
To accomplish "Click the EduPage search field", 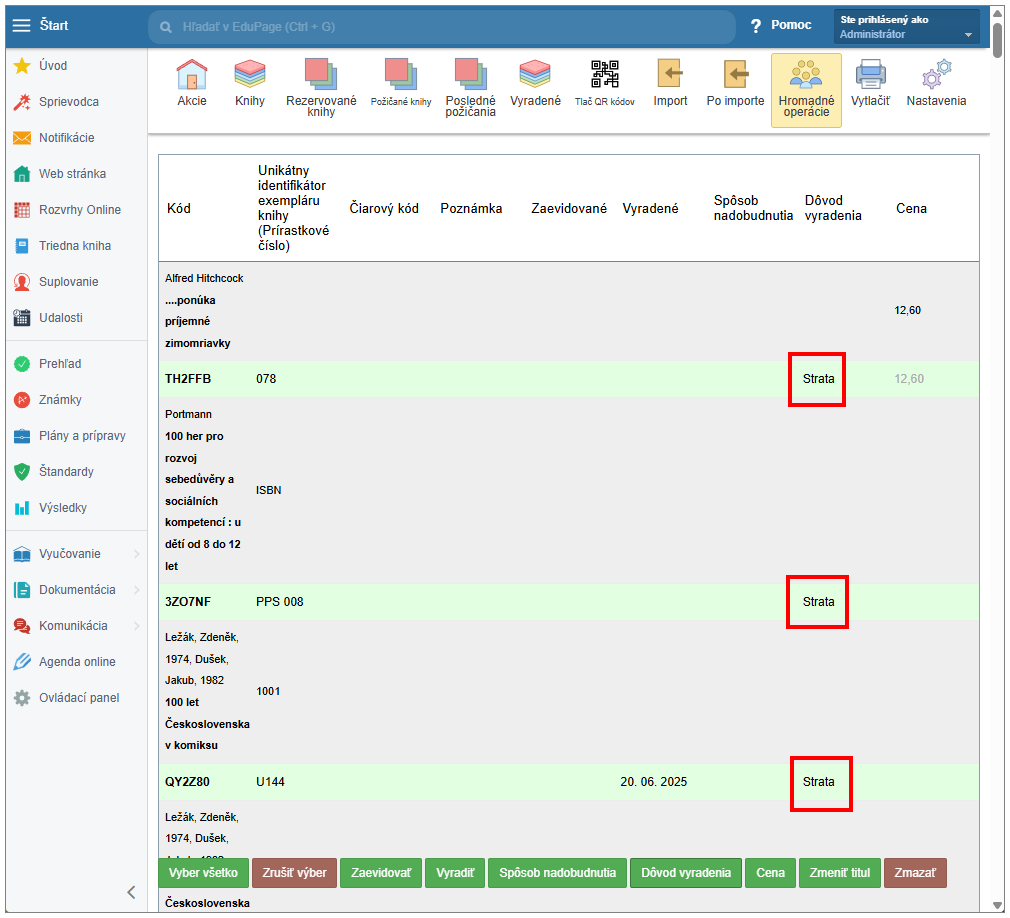I will 440,26.
